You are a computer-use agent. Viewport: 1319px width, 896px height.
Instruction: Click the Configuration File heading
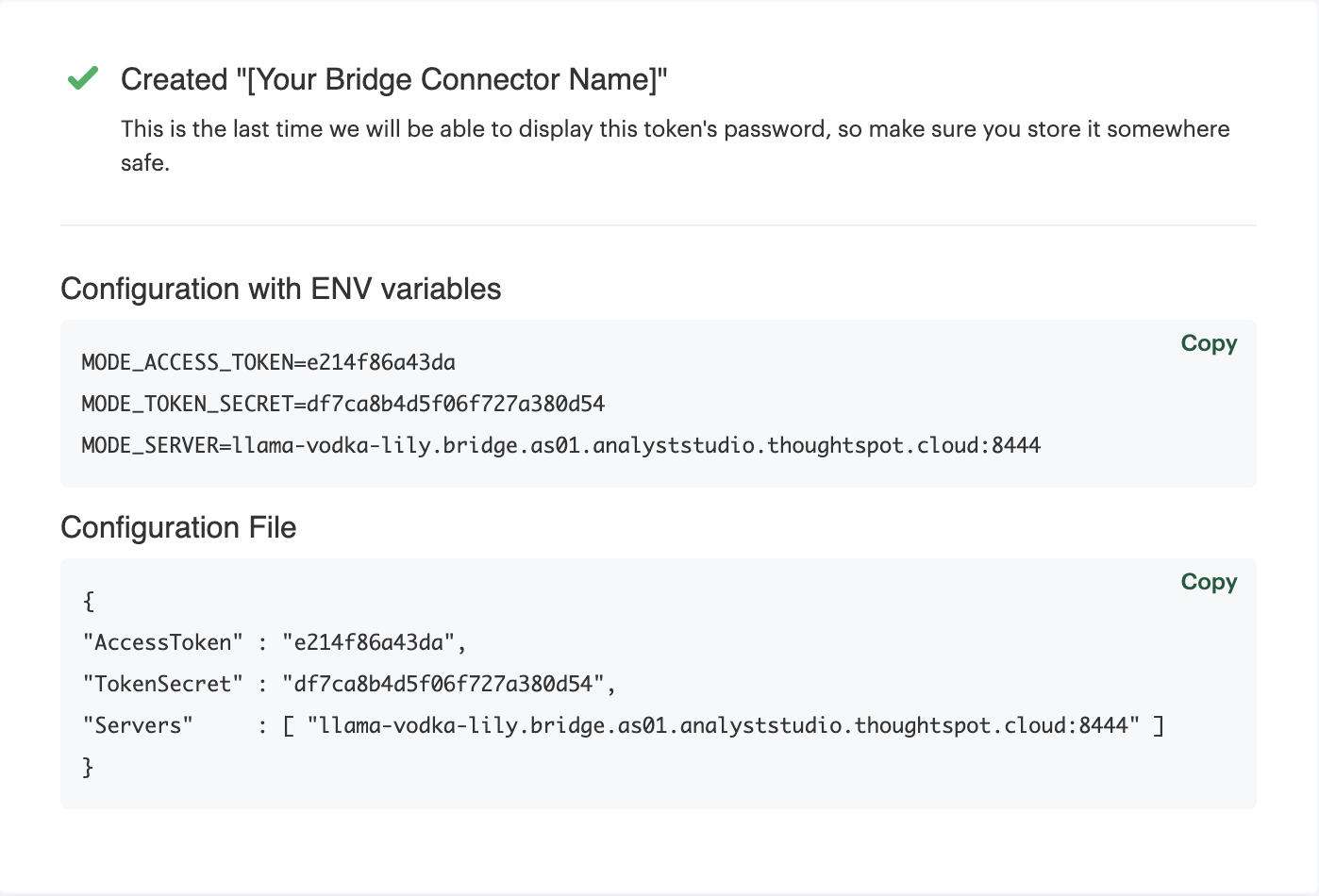tap(178, 528)
